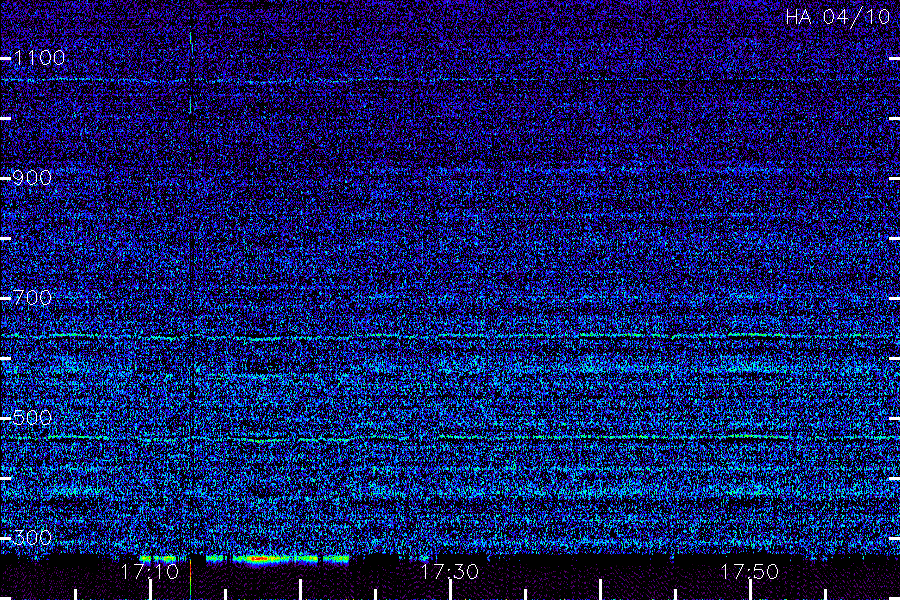The width and height of the screenshot is (900, 600).
Task: Click the 500 frequency axis label
Action: (x=32, y=417)
